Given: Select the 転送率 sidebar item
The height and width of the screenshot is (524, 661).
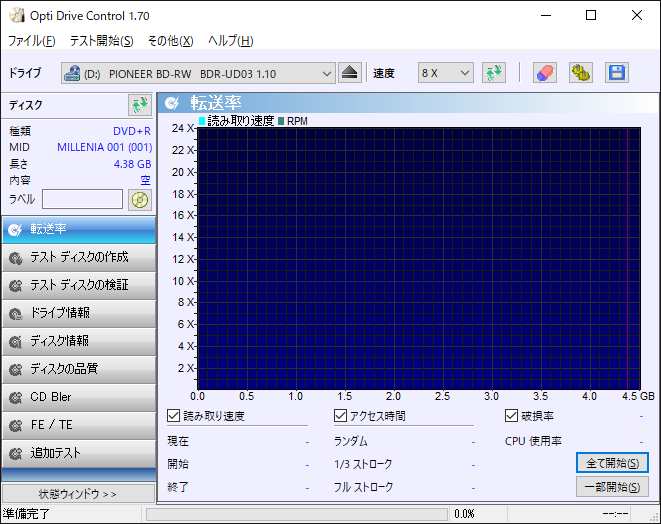Looking at the screenshot, I should pyautogui.click(x=79, y=230).
